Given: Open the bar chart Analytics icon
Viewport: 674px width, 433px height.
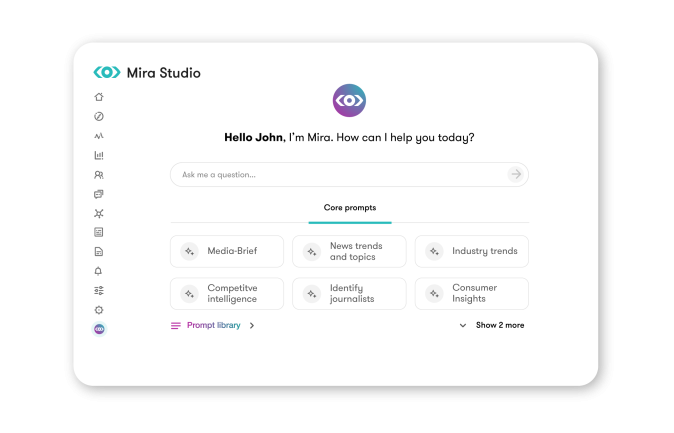Looking at the screenshot, I should point(99,155).
